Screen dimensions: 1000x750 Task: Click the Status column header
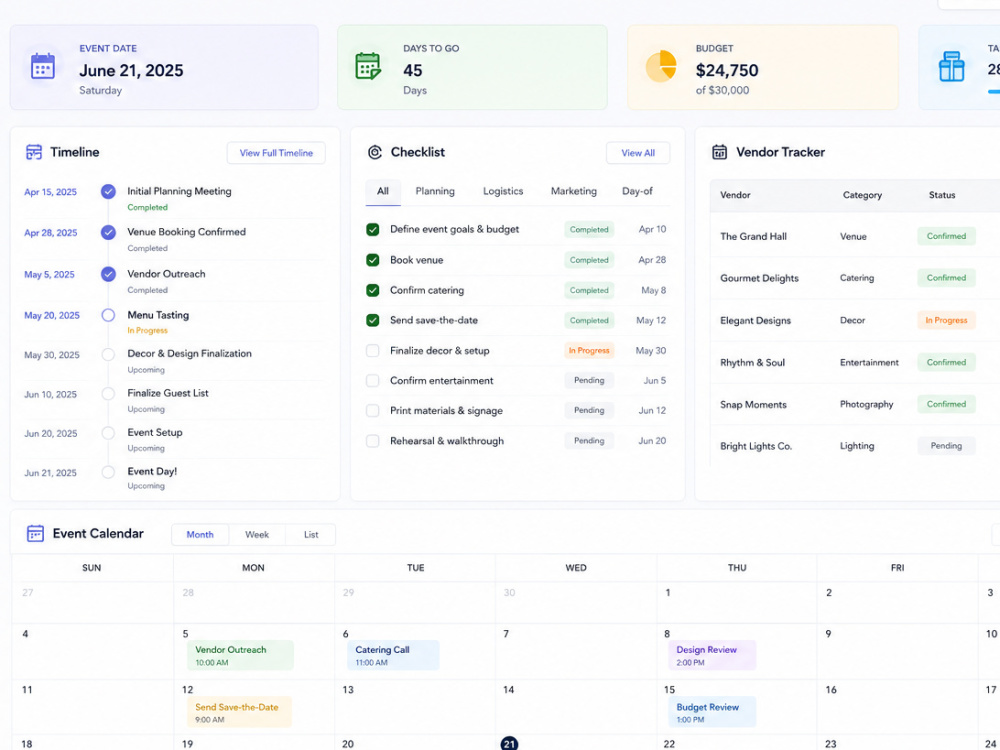(x=942, y=195)
